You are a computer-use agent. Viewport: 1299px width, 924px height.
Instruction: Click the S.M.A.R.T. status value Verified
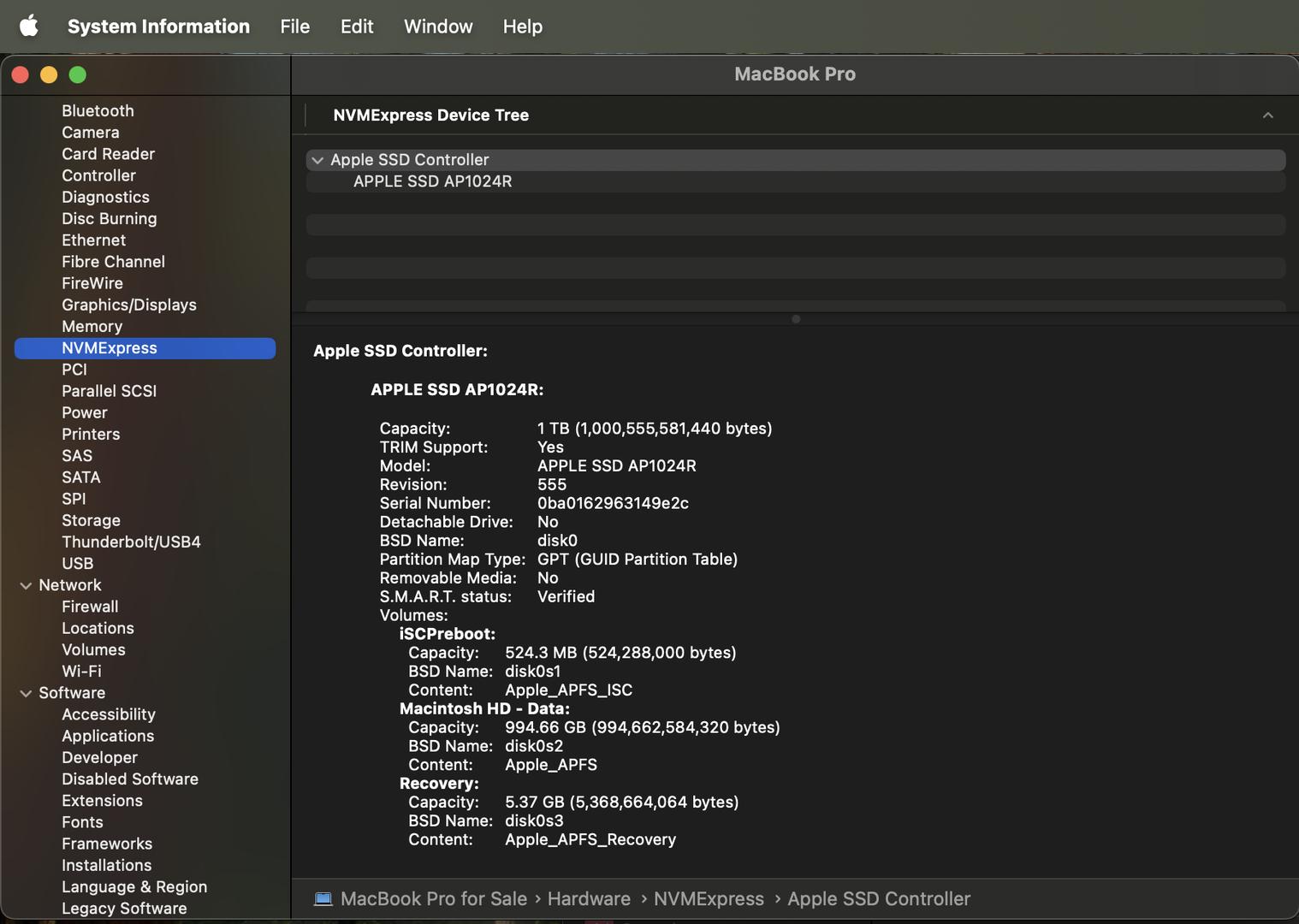point(566,596)
